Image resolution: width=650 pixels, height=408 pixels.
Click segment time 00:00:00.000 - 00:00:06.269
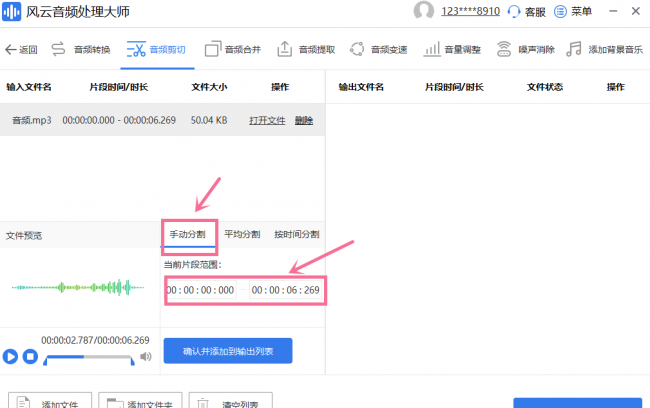(119, 120)
